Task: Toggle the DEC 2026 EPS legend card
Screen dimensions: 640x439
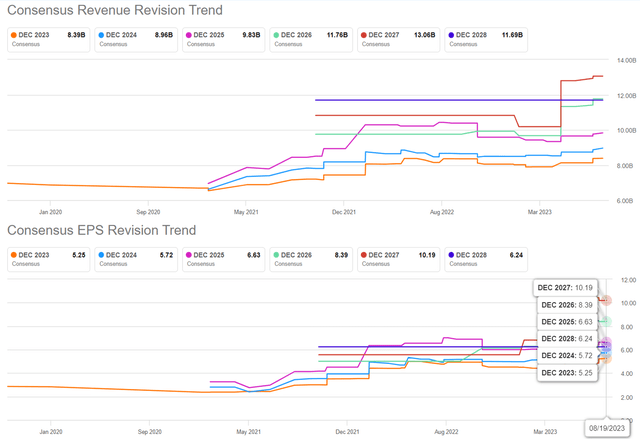Action: pos(311,259)
